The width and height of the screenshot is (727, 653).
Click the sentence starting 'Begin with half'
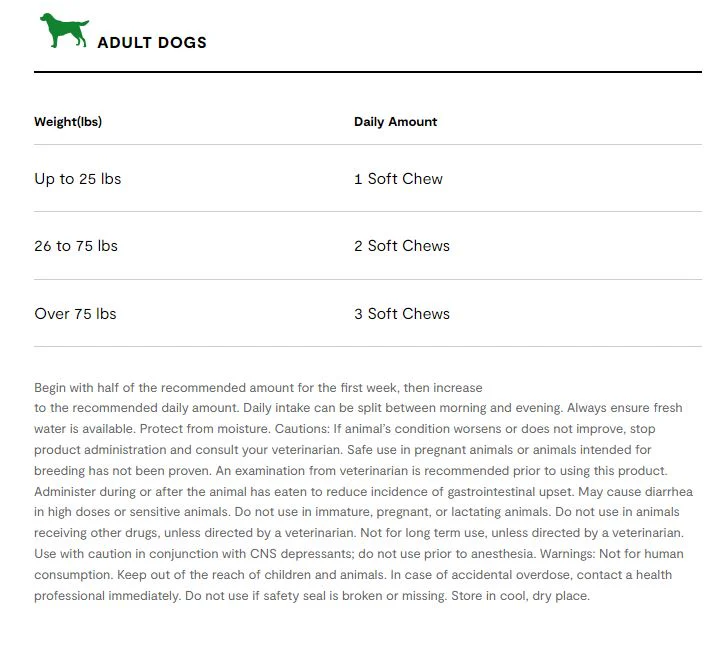click(258, 397)
